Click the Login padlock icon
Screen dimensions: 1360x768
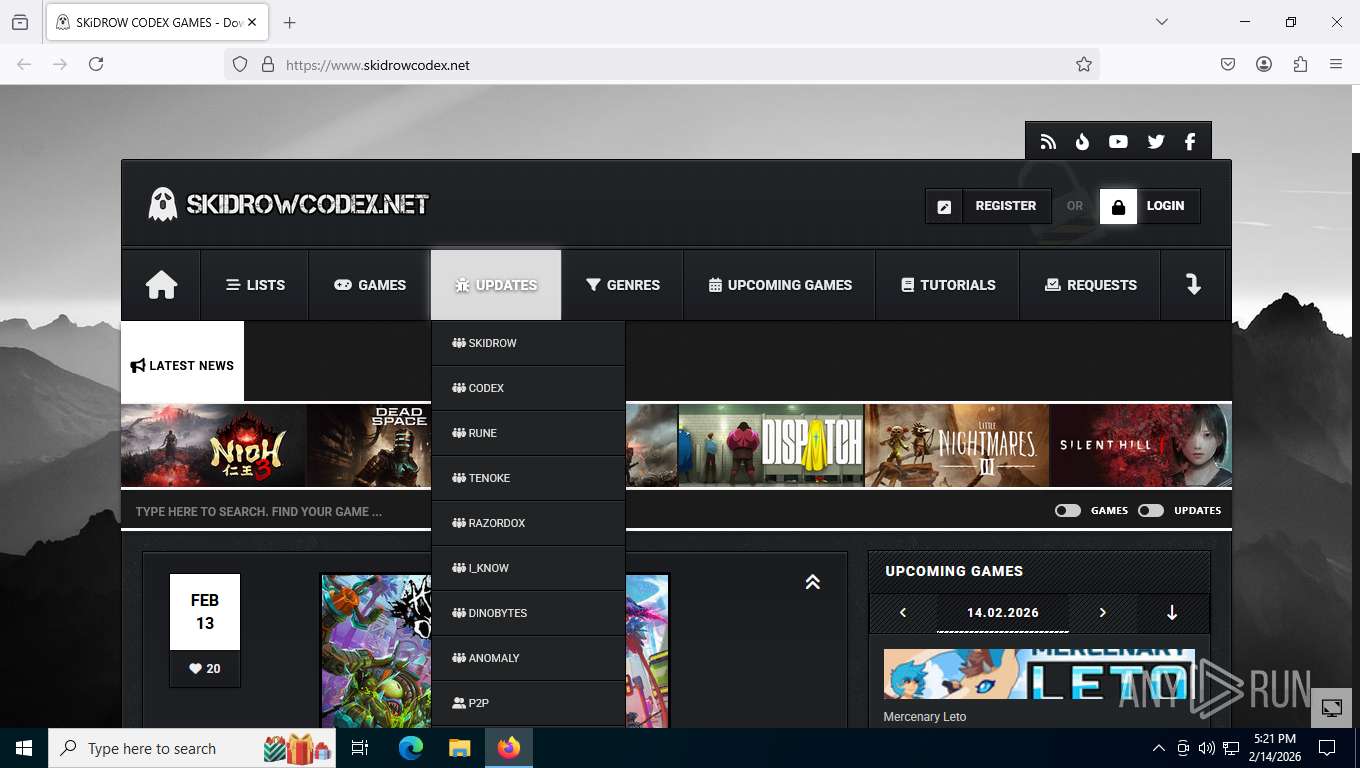pyautogui.click(x=1118, y=207)
